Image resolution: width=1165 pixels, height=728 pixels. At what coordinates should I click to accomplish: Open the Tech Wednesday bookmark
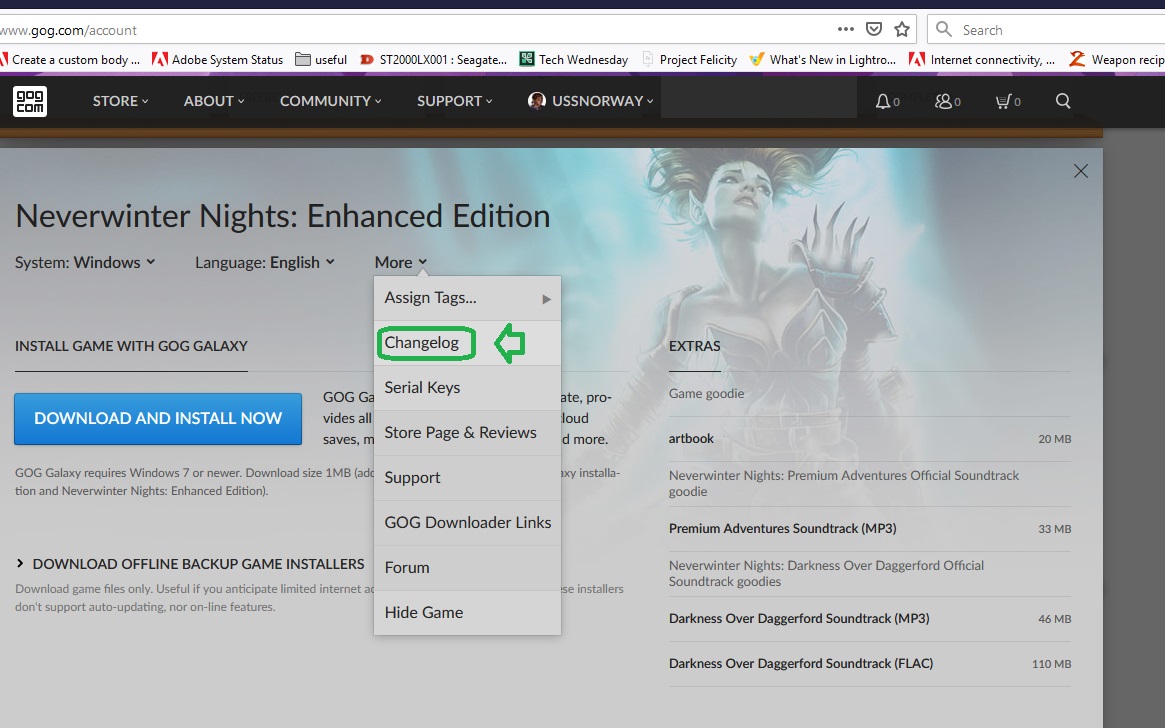pos(574,59)
